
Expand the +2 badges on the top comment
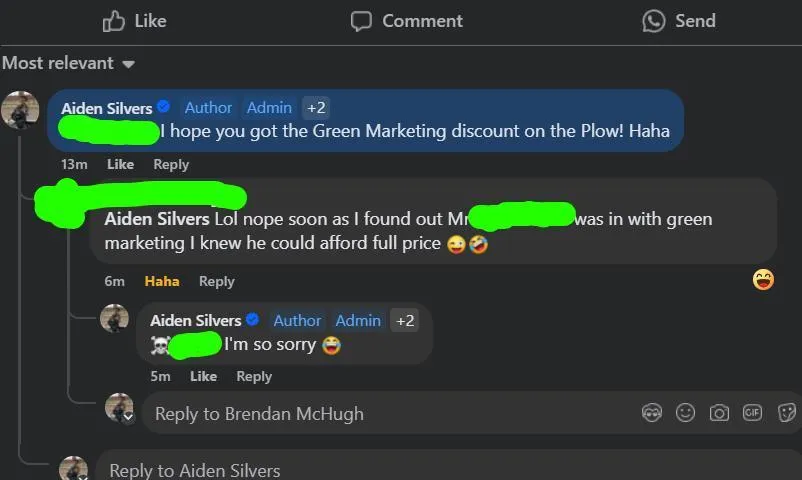[x=316, y=107]
